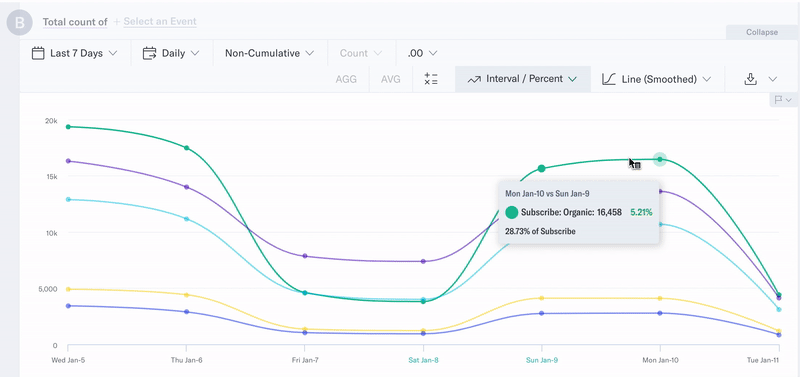Select the Mon Jan-10 axis label

point(660,360)
